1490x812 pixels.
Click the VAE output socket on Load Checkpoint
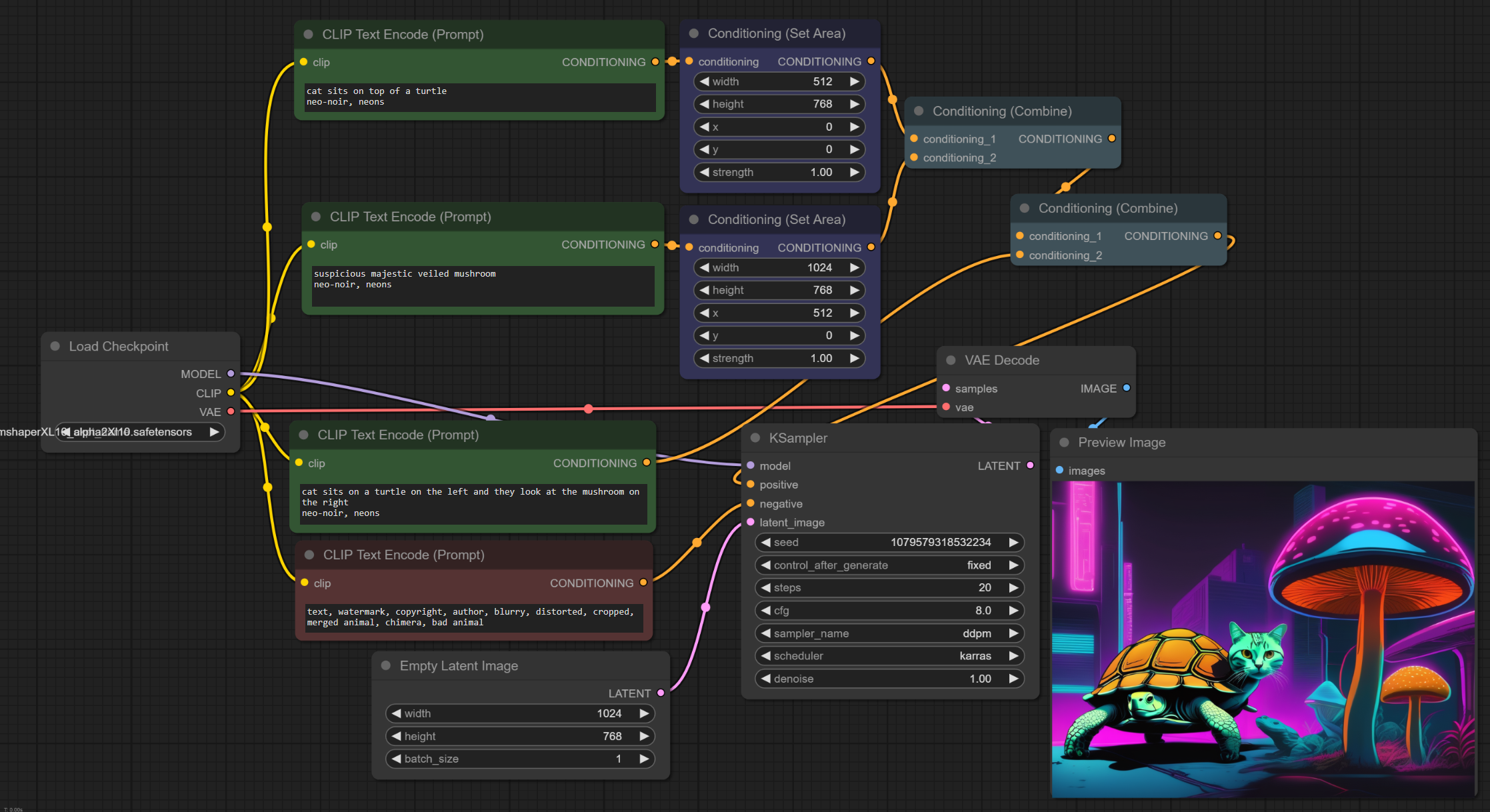click(x=231, y=411)
